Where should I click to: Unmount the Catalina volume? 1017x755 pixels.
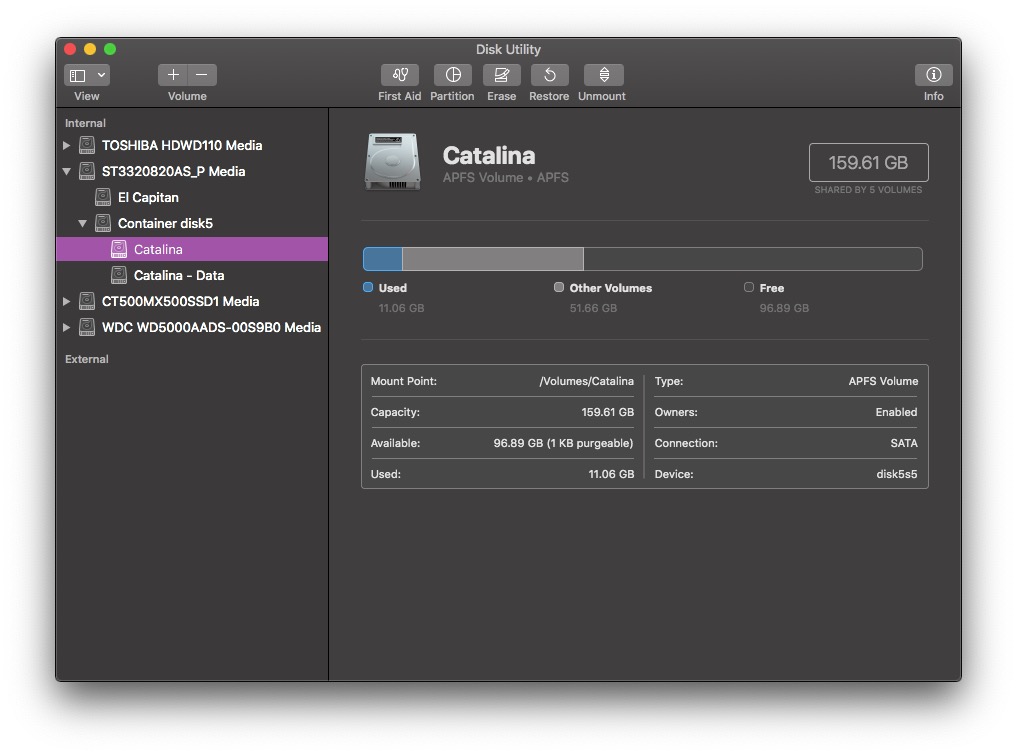603,75
